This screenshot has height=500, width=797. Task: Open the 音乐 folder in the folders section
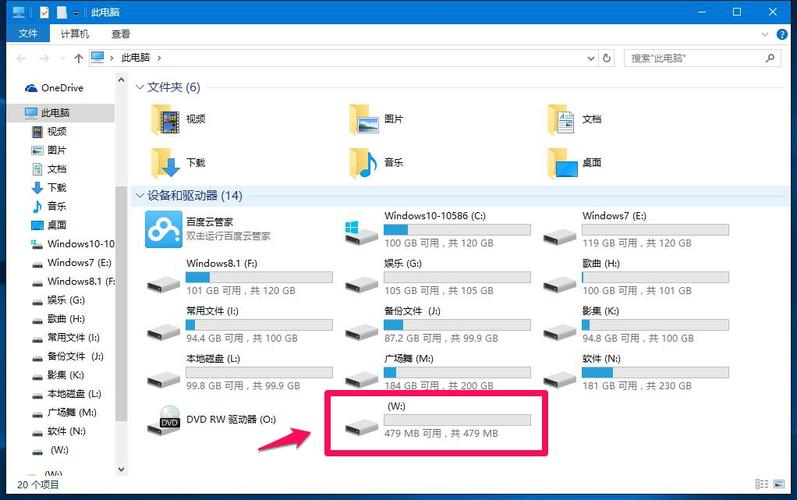click(363, 162)
